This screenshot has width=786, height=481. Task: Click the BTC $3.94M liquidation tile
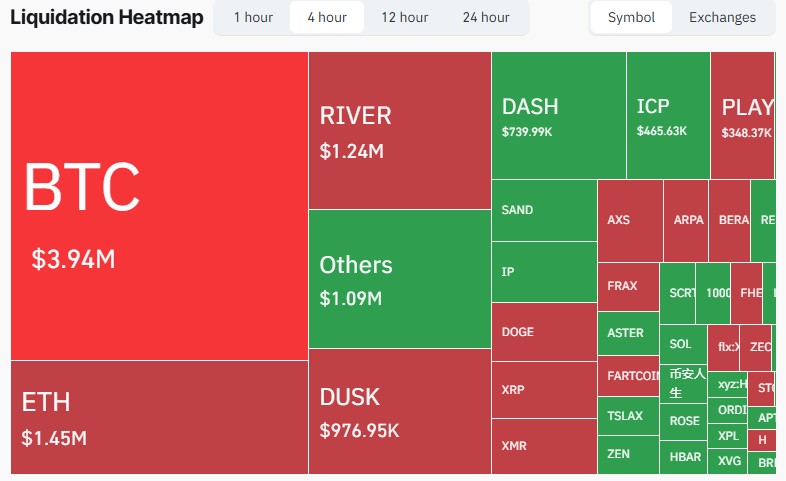pyautogui.click(x=159, y=205)
